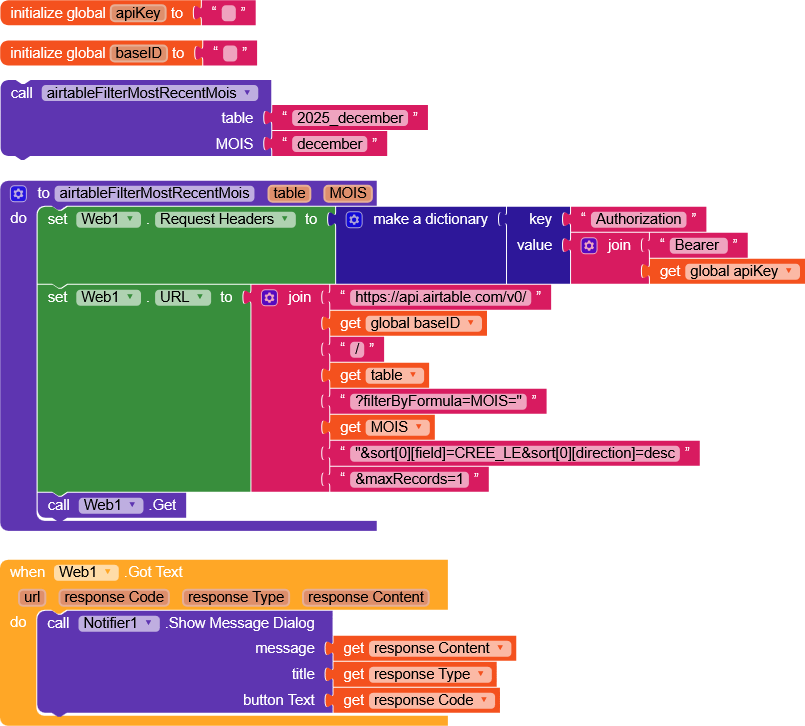Viewport: 805px width, 726px height.
Task: Edit the &sort[0][field]=CREE_LE text string
Action: pyautogui.click(x=515, y=453)
